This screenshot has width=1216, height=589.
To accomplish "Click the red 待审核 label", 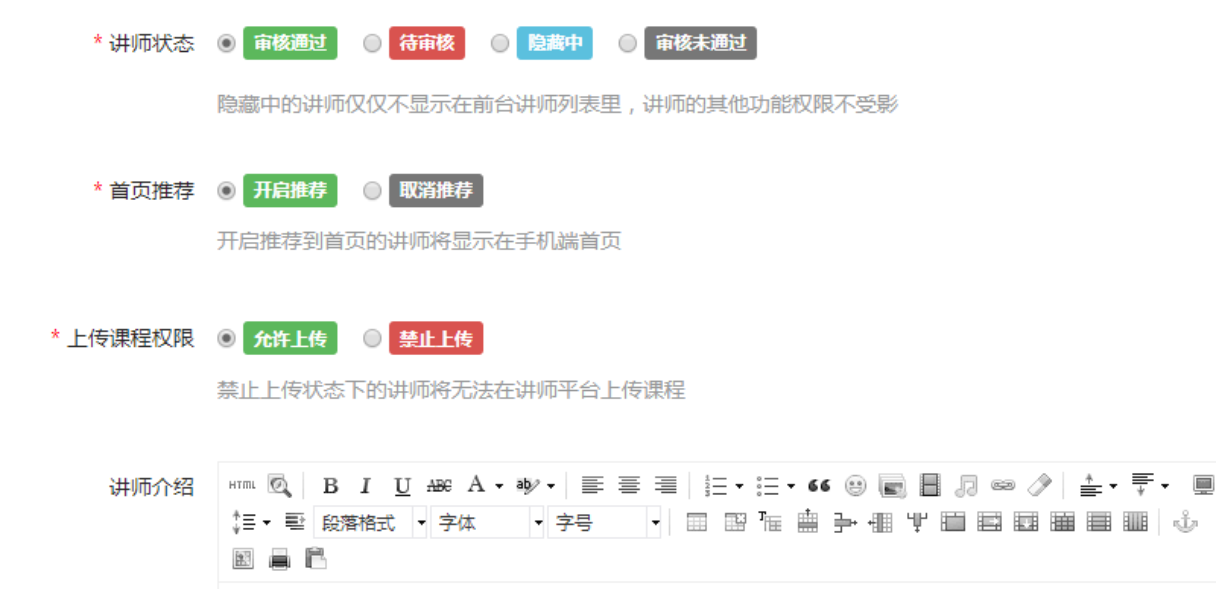I will pyautogui.click(x=427, y=43).
